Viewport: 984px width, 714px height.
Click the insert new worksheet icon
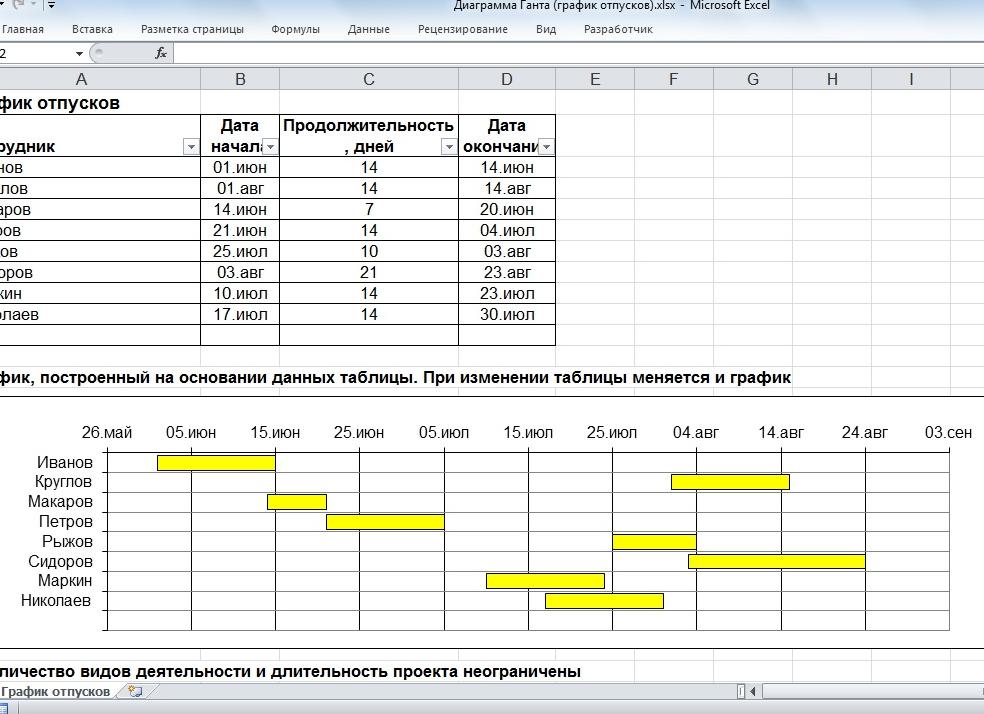(x=135, y=691)
